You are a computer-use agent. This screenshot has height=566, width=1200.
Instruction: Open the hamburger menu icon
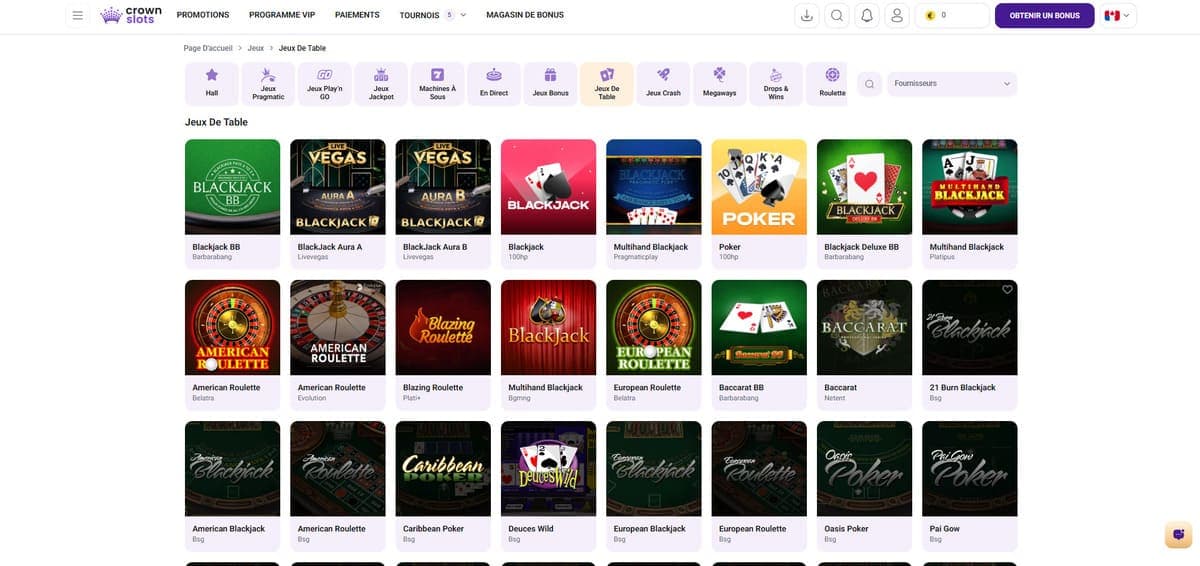[78, 15]
